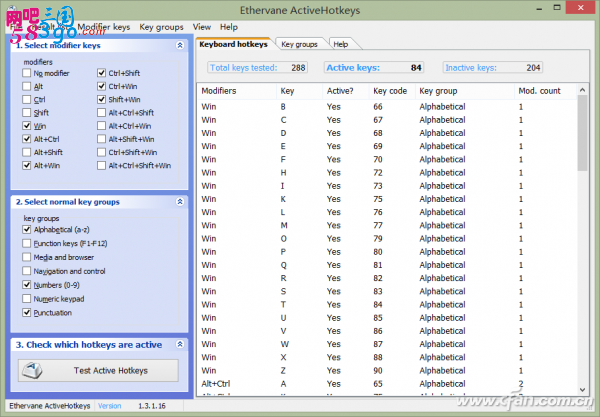This screenshot has height=417, width=600.
Task: Click the vertical scrollbar thumb in hotkey list
Action: click(x=582, y=133)
